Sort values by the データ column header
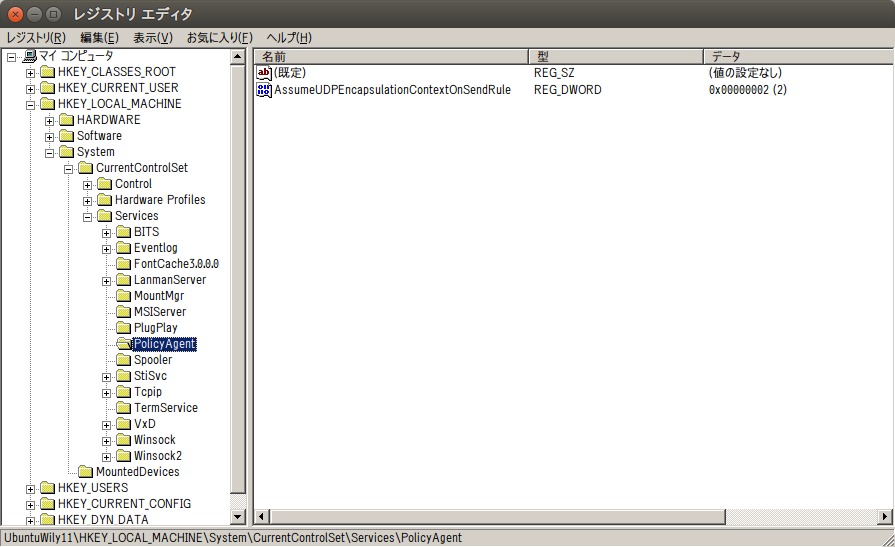Viewport: 895px width, 547px height. 799,57
